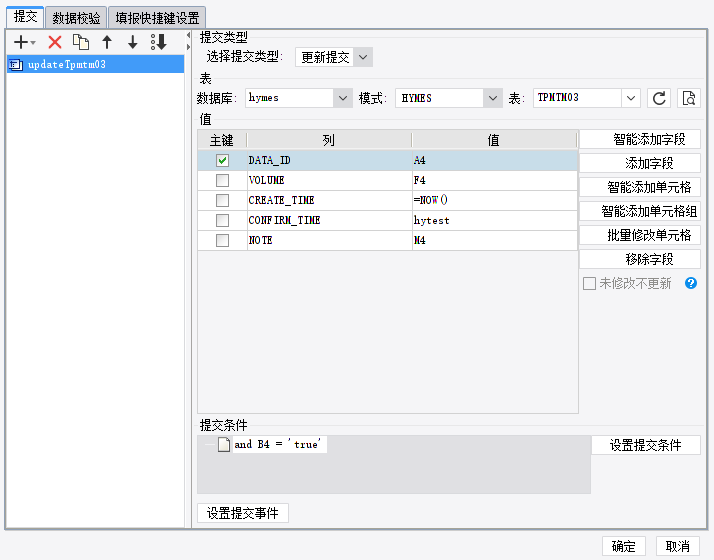This screenshot has height=560, width=714.
Task: Click the 批量修改单元格 button
Action: pyautogui.click(x=640, y=235)
